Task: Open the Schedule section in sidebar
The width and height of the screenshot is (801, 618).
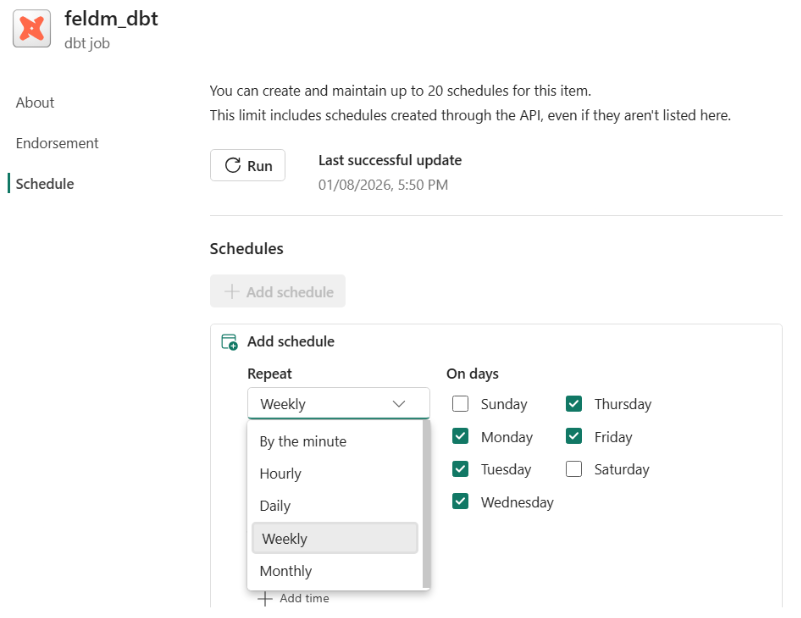Action: coord(45,184)
